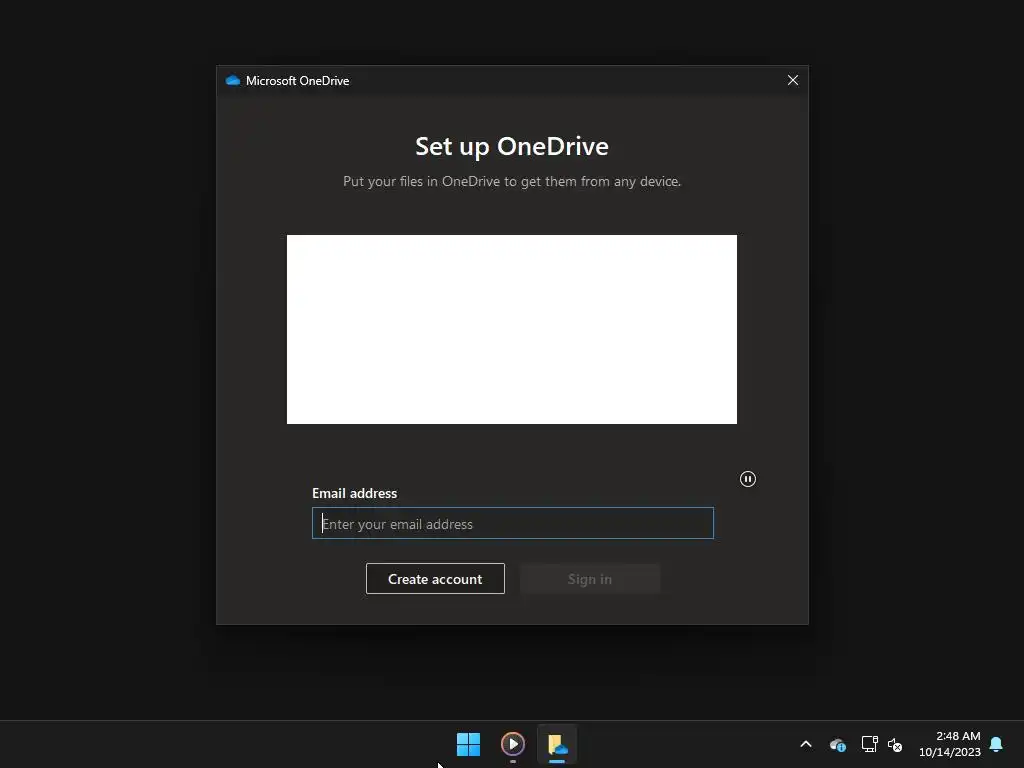This screenshot has height=768, width=1024.
Task: Click the white animation placeholder area
Action: coord(512,329)
